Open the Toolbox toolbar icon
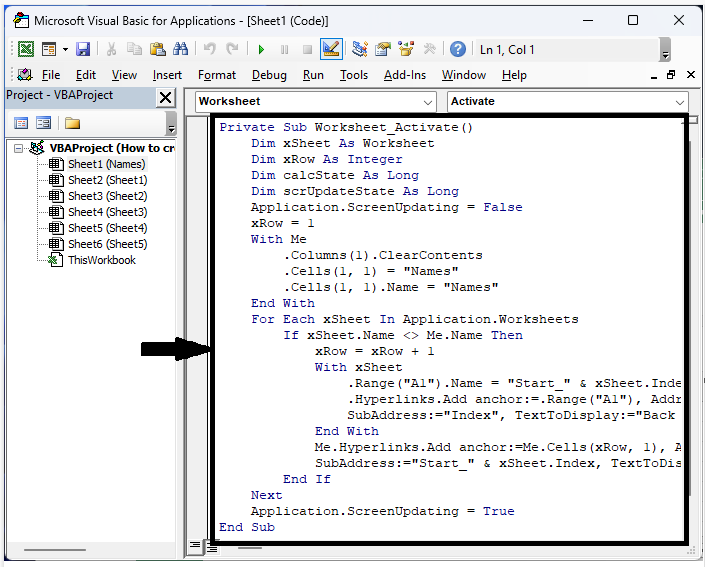 tap(429, 49)
